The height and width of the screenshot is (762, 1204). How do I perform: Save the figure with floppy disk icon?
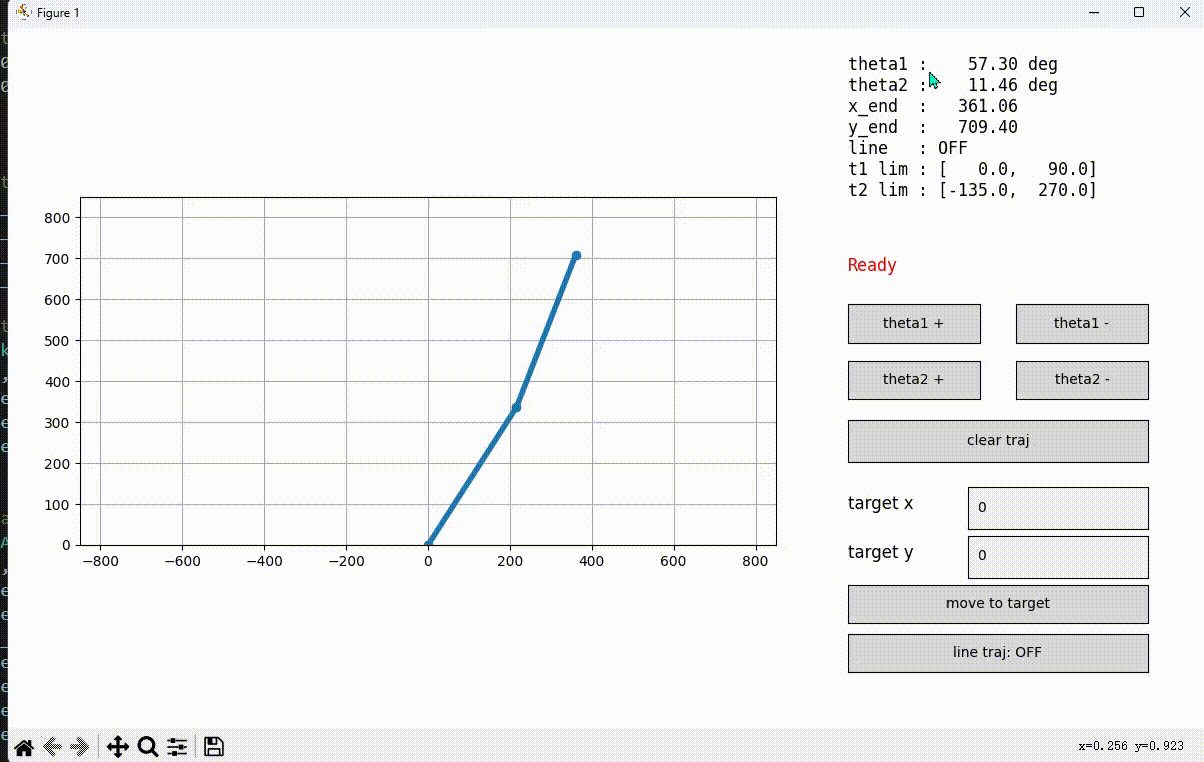pyautogui.click(x=214, y=746)
